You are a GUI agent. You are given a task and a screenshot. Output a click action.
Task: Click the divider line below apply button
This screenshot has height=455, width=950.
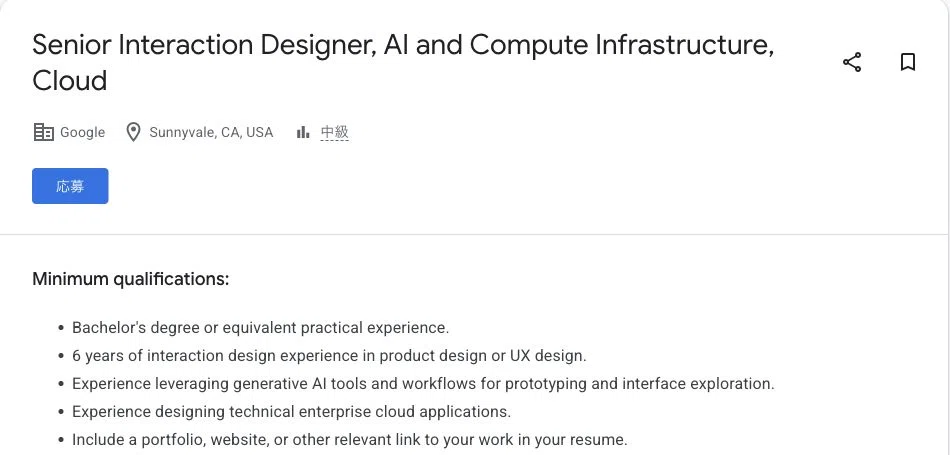(473, 234)
